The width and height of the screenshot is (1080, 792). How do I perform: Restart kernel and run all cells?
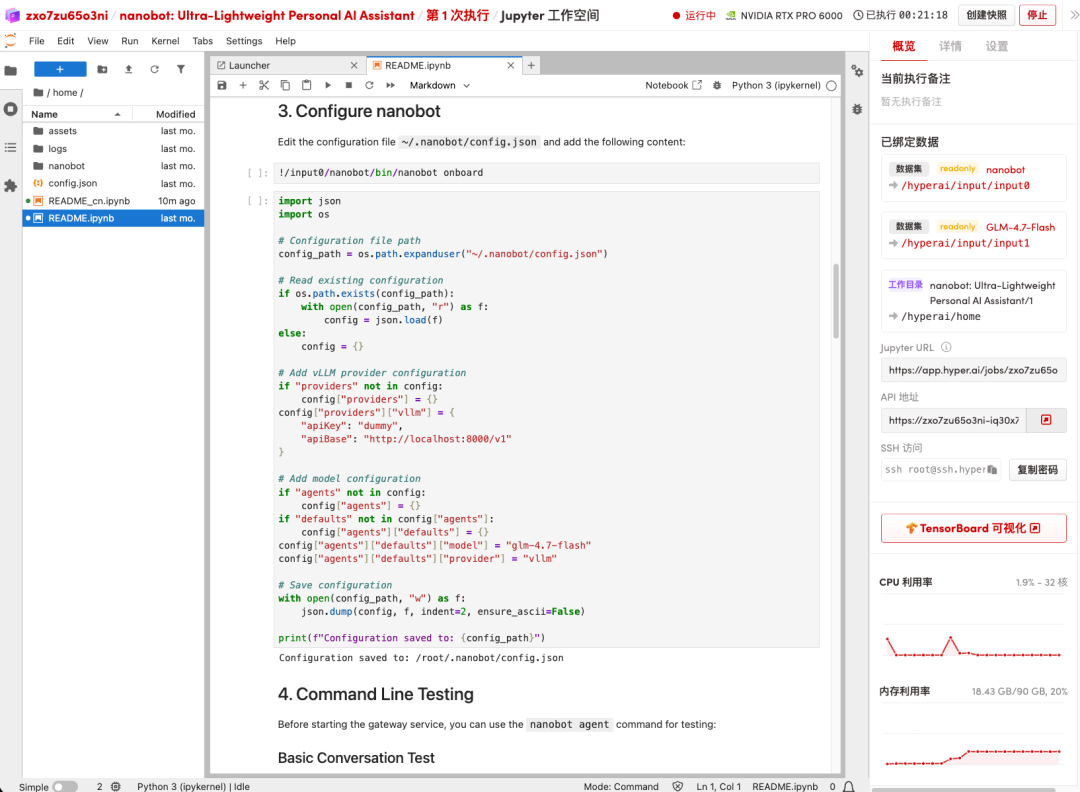coord(390,86)
